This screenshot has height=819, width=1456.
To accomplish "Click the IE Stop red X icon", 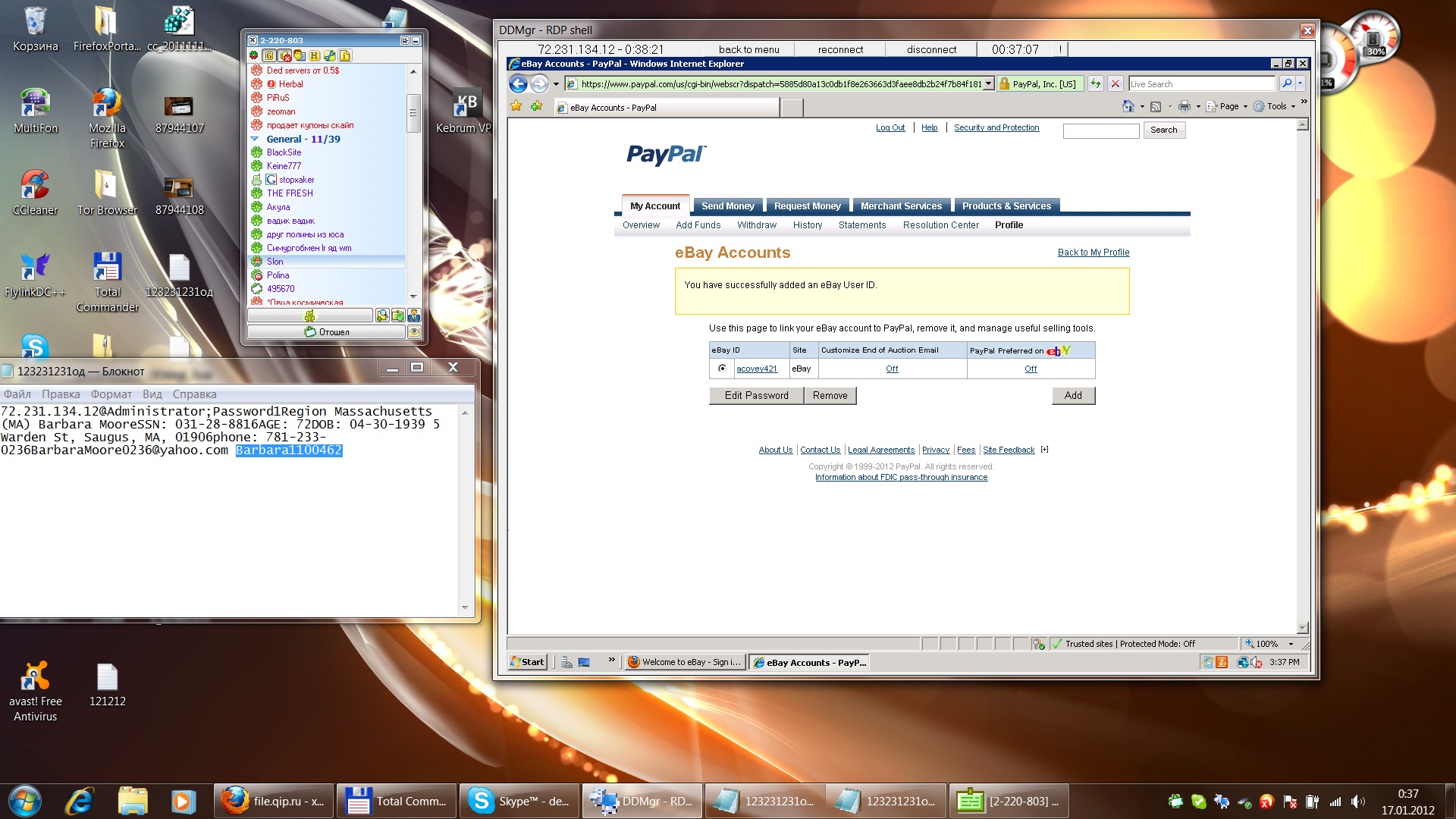I will (x=1116, y=84).
